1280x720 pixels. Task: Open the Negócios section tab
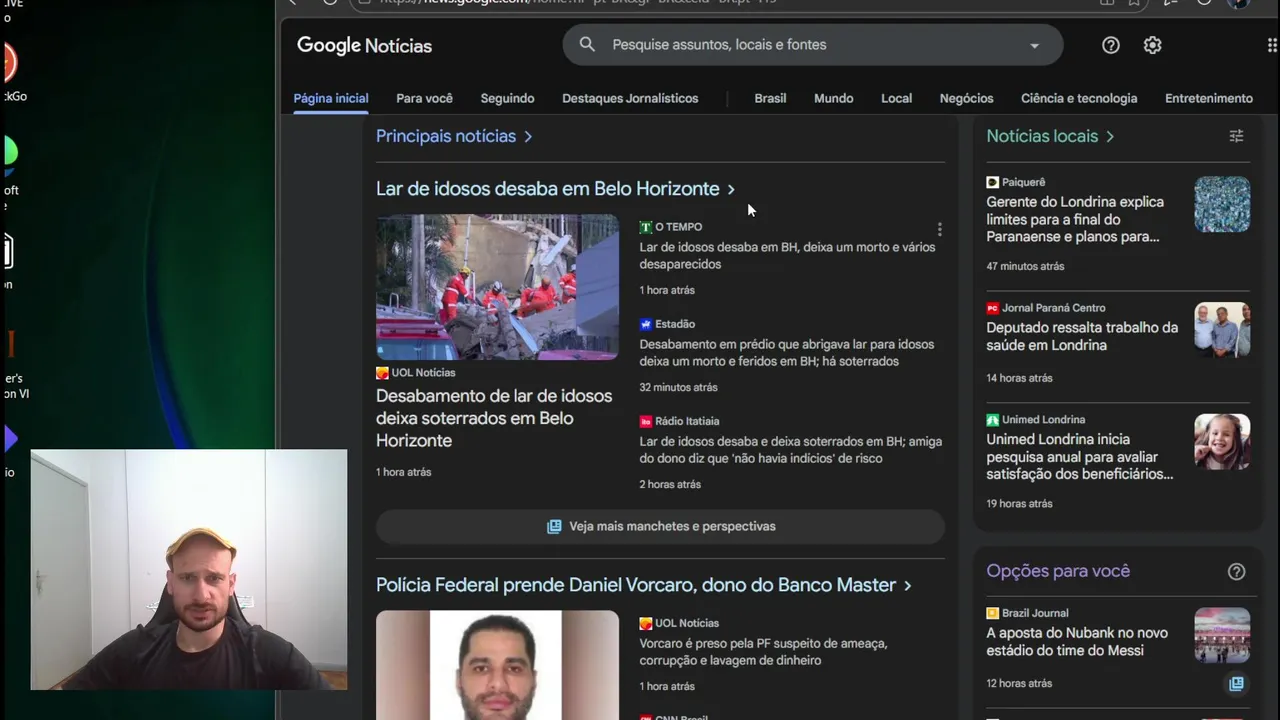pos(966,98)
